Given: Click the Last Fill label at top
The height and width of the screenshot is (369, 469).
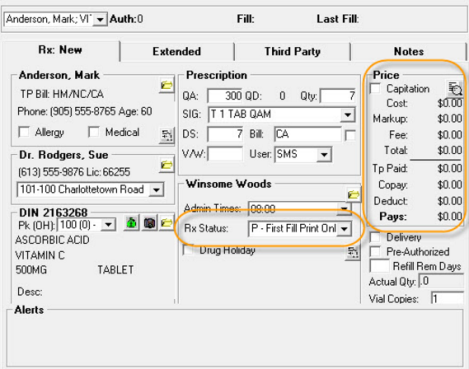Looking at the screenshot, I should coord(338,19).
